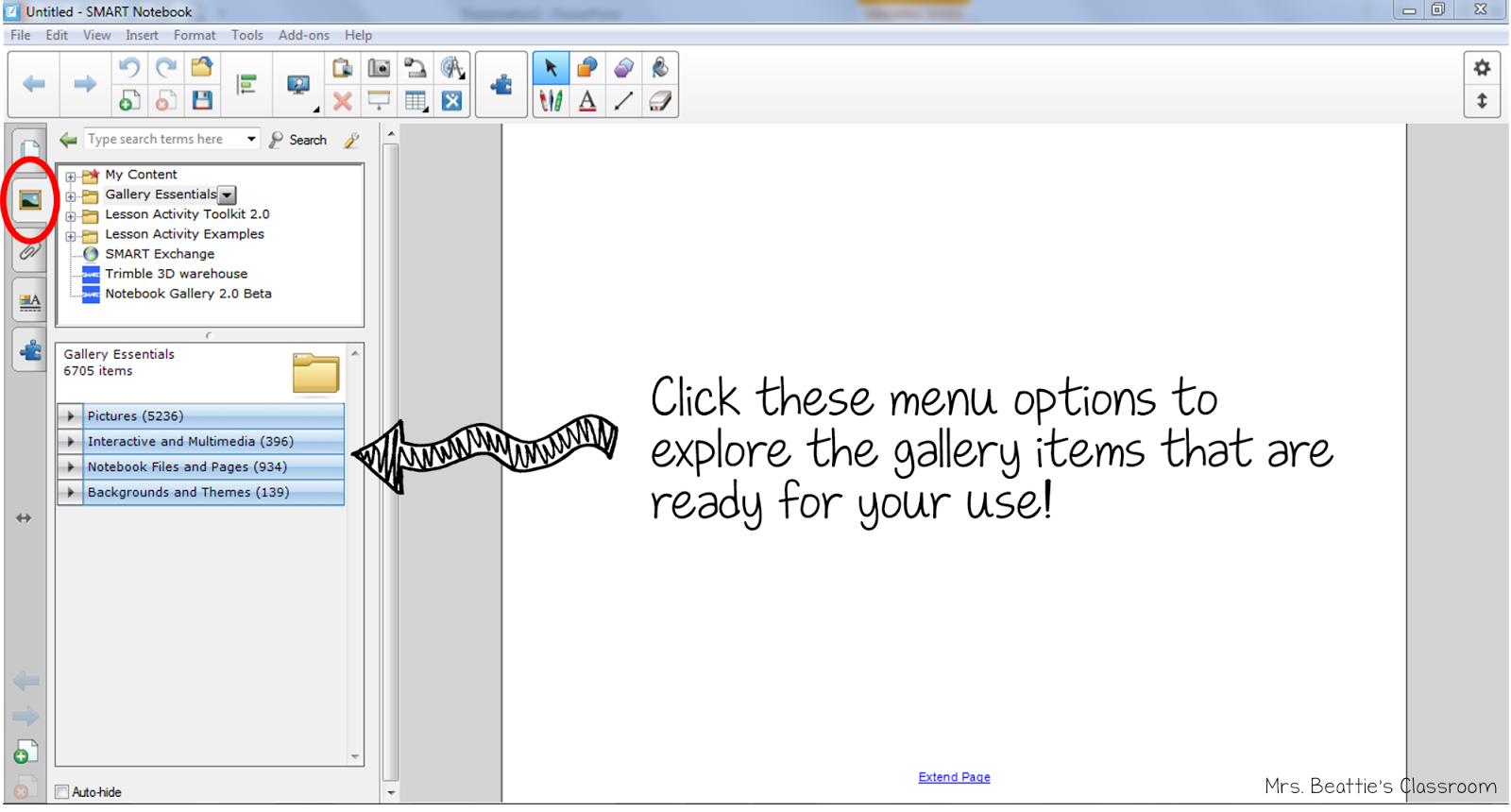This screenshot has width=1511, height=812.
Task: Select SMART Exchange in the tree
Action: click(160, 254)
